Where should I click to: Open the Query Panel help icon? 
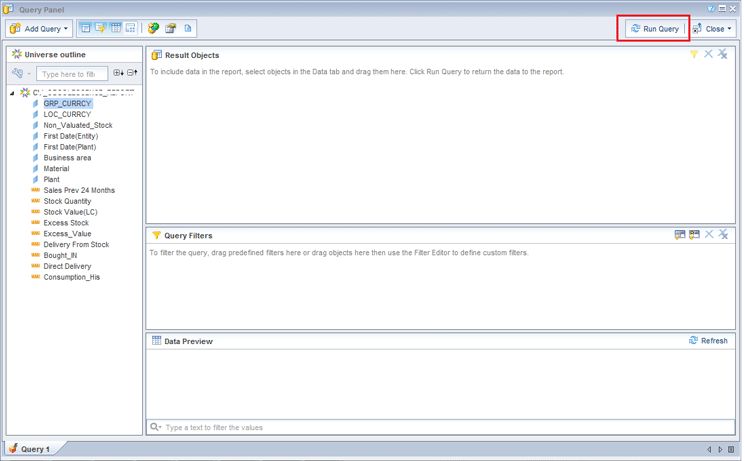coord(711,9)
